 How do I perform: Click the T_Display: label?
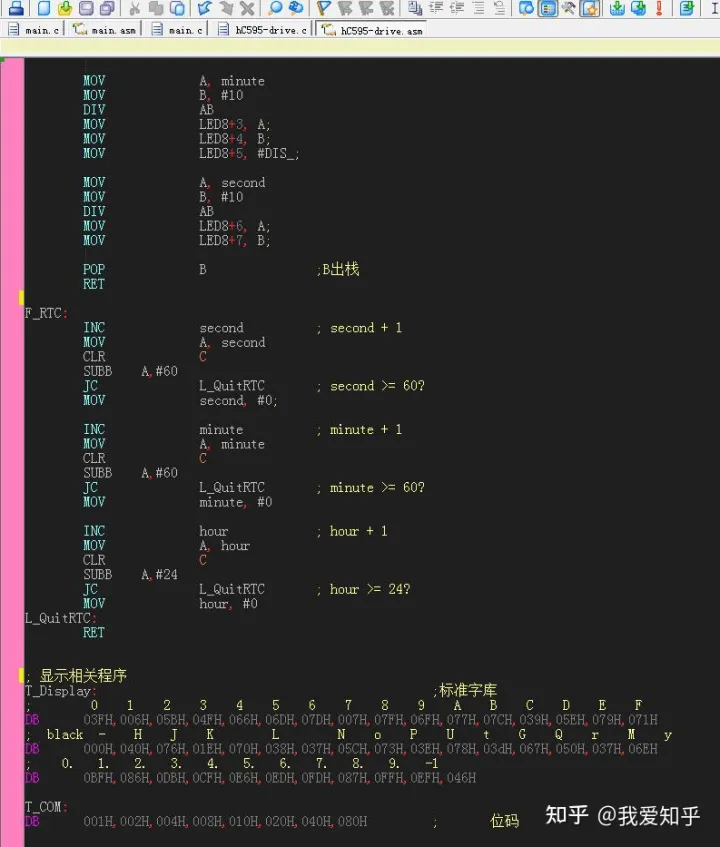coord(60,691)
